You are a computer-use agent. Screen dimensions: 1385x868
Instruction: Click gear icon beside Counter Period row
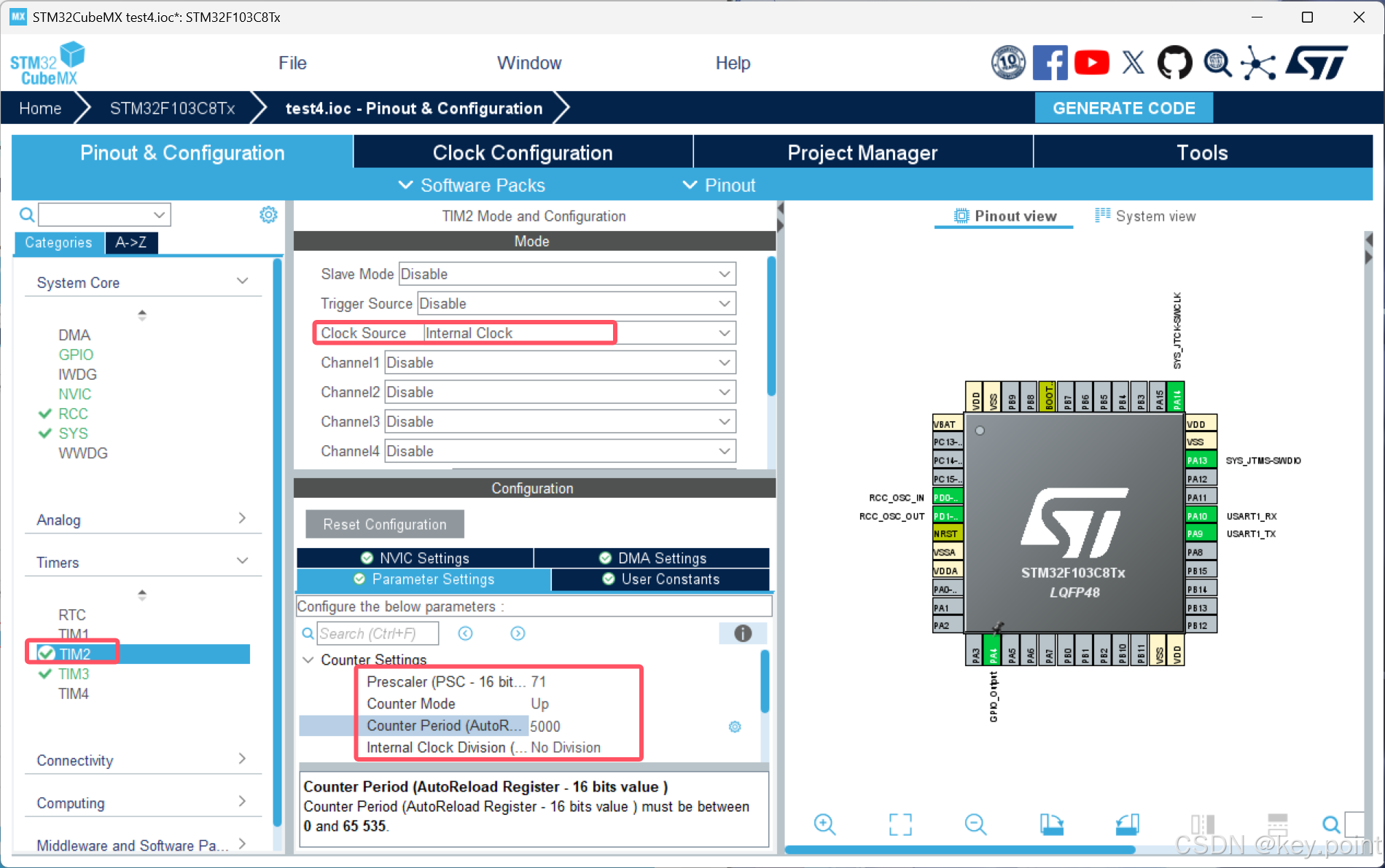tap(735, 727)
